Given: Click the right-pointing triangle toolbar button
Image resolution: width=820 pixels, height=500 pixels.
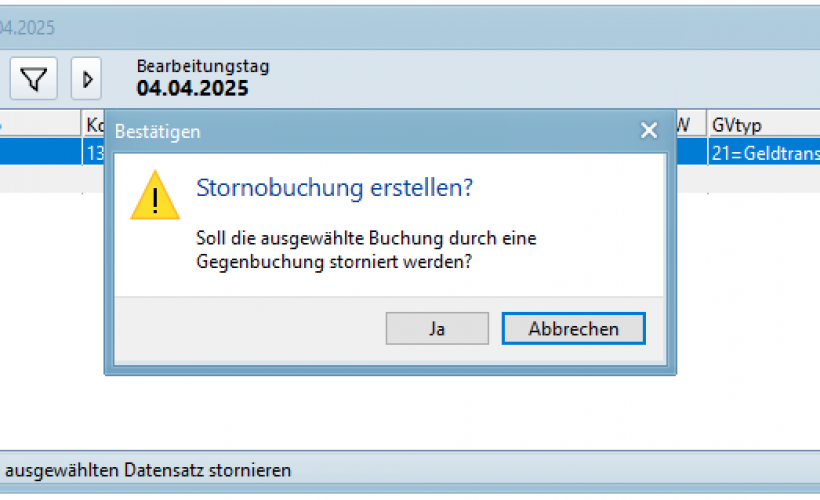Looking at the screenshot, I should (87, 78).
